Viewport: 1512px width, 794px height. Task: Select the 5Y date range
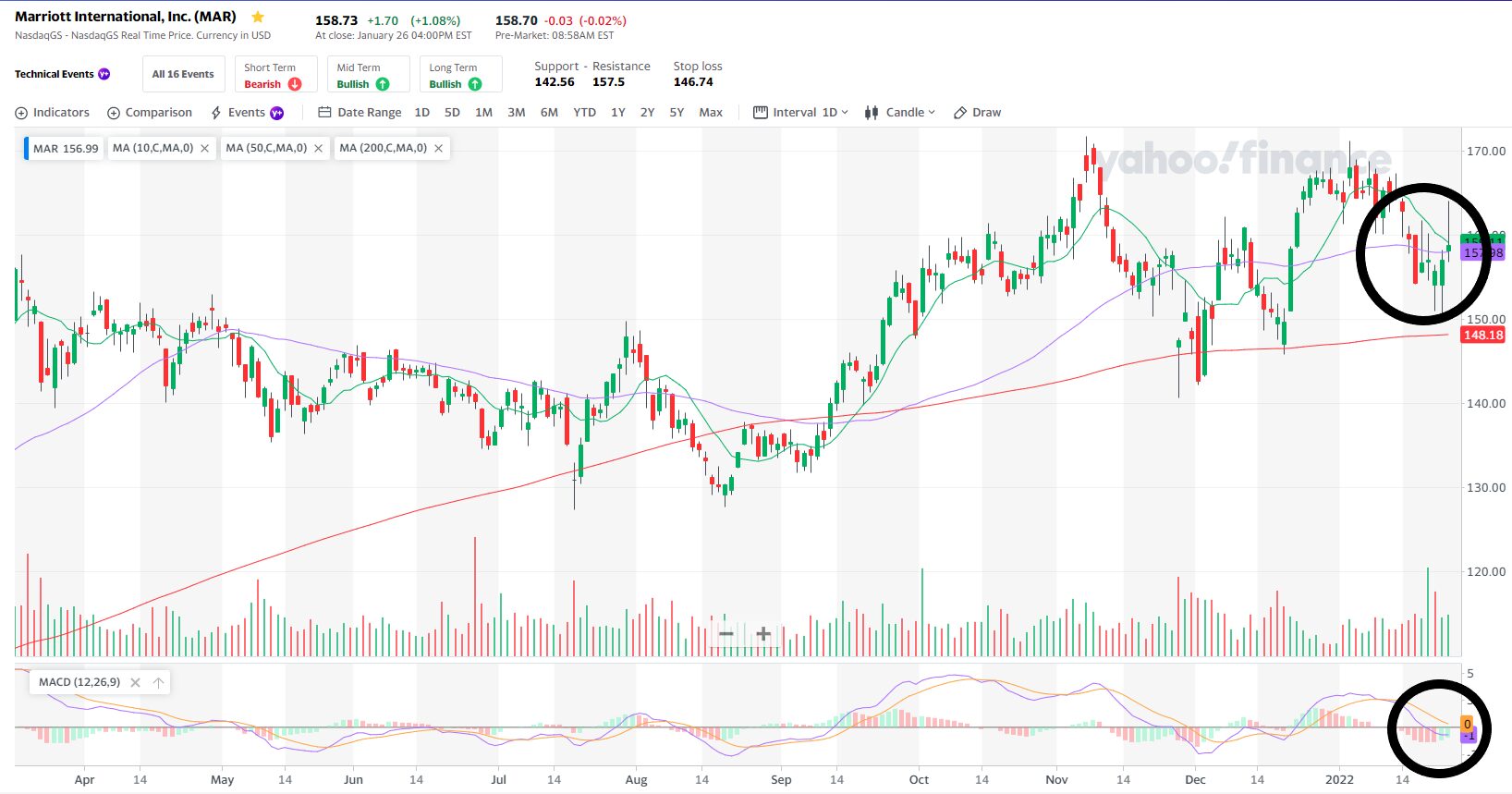[677, 113]
